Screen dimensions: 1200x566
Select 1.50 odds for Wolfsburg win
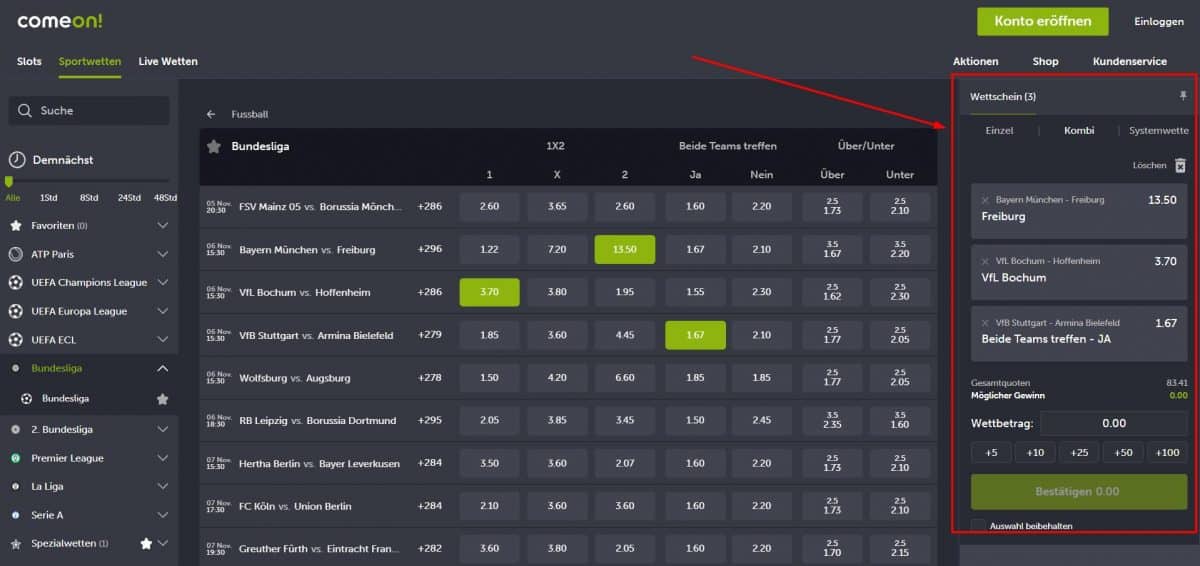point(489,378)
